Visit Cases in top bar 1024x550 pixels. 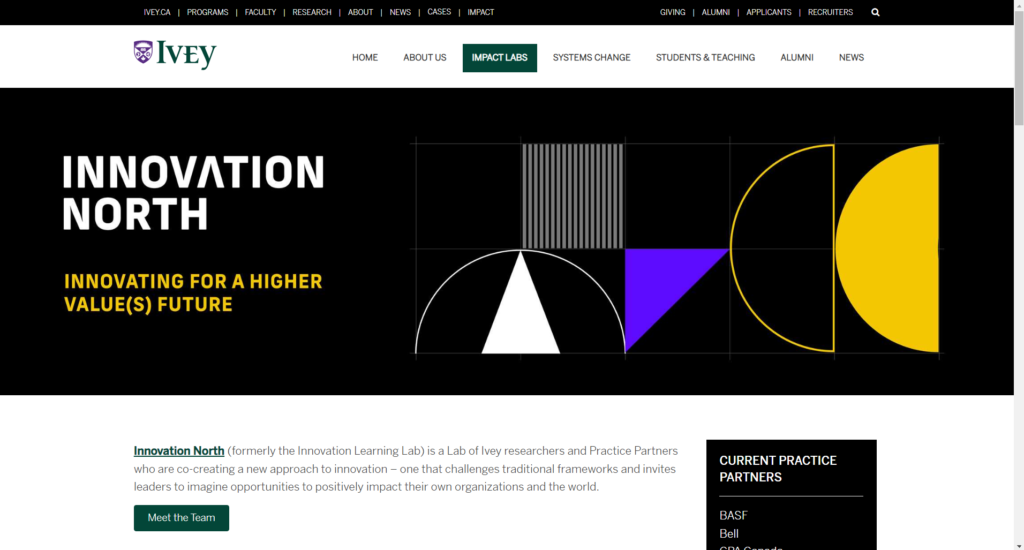(440, 12)
